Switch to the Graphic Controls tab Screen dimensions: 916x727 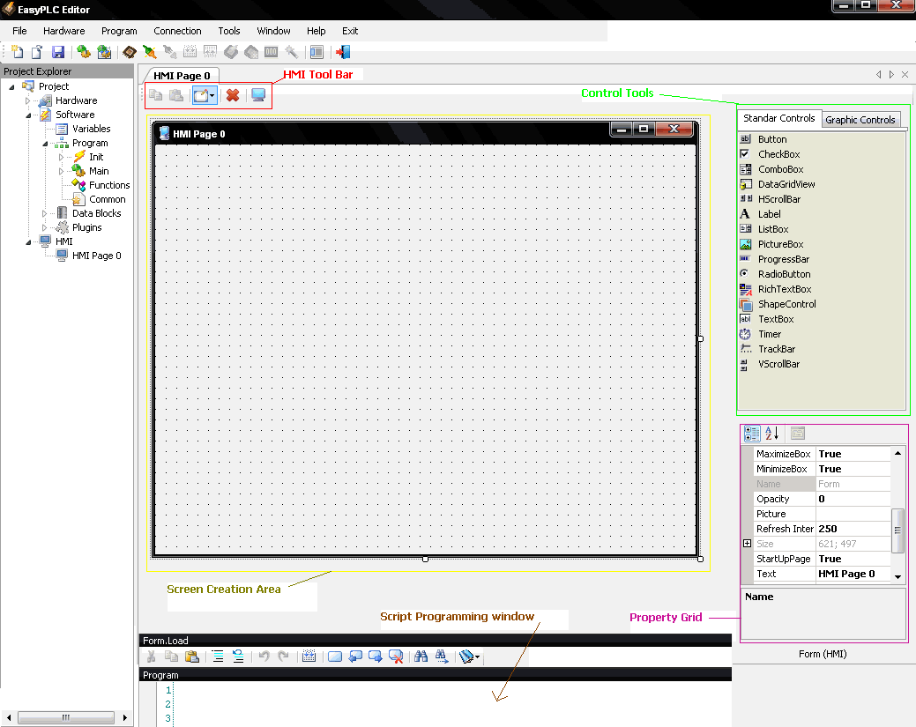(x=860, y=119)
